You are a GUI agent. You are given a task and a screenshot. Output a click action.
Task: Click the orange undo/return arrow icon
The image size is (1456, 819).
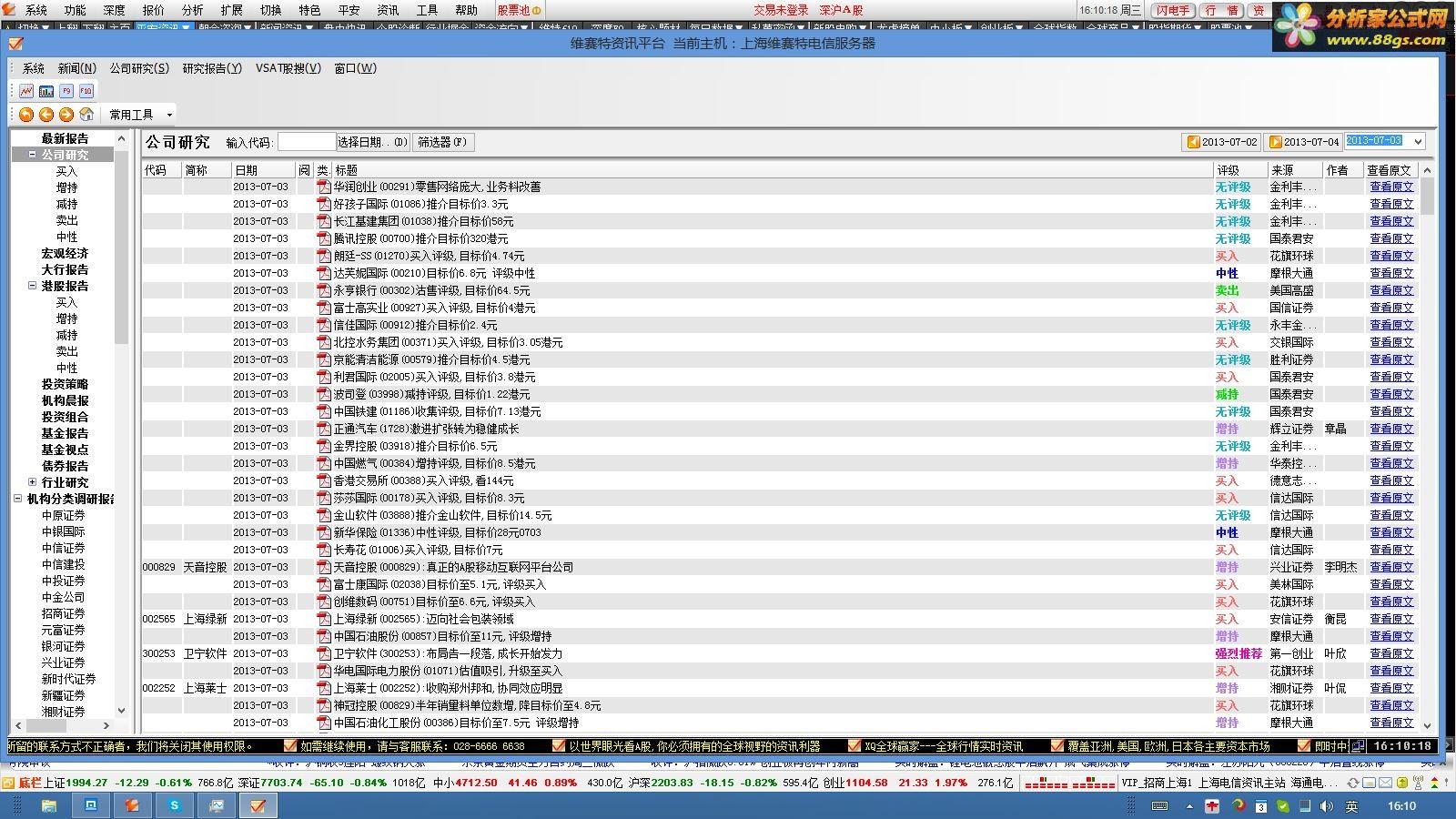[26, 115]
